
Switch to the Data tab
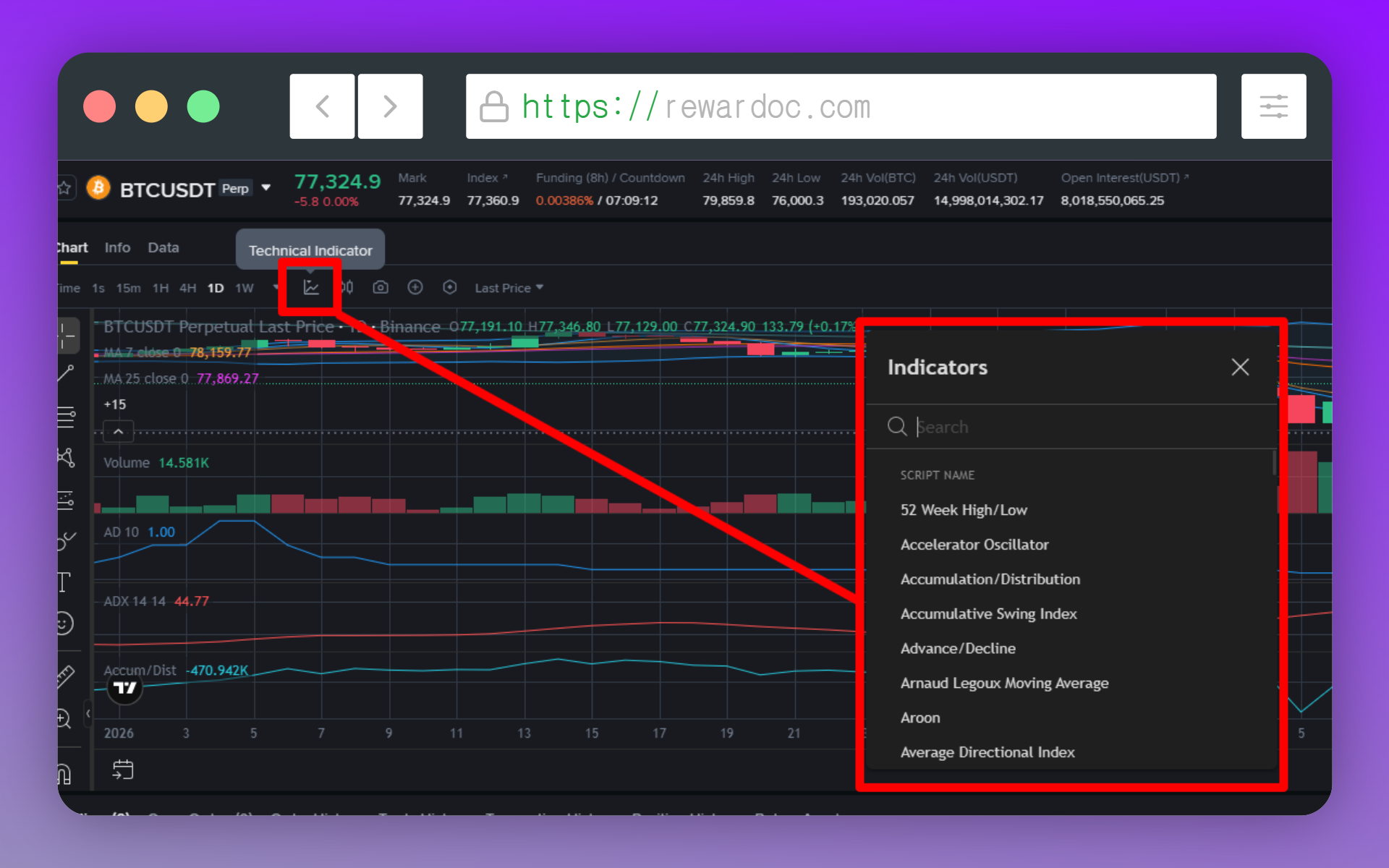tap(163, 247)
